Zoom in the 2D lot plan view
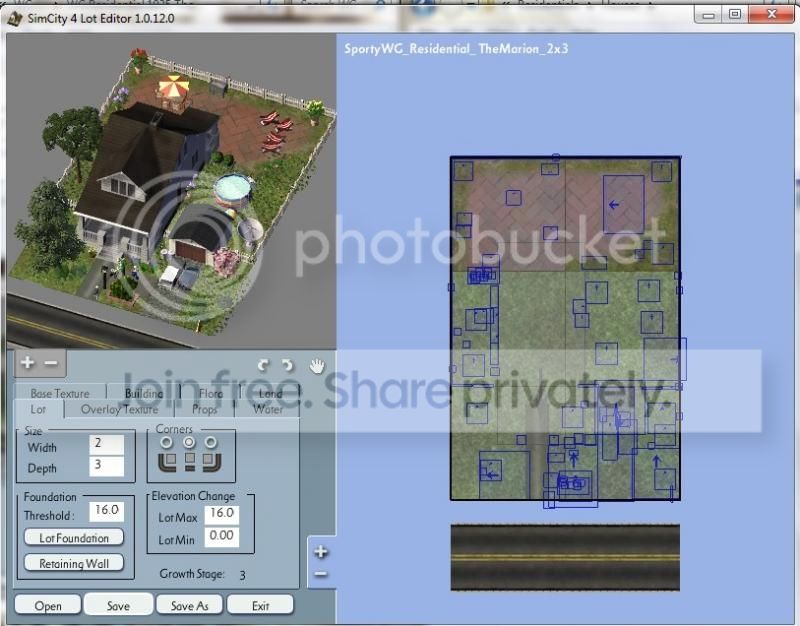This screenshot has height=626, width=800. pos(320,552)
